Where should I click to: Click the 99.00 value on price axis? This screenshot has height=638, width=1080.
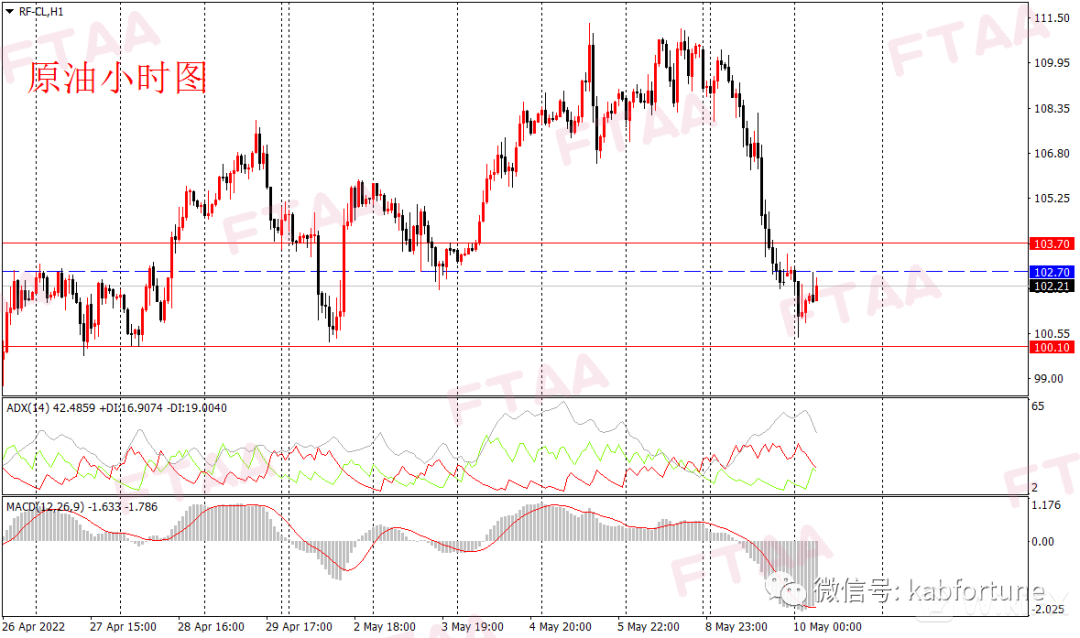pos(1047,378)
